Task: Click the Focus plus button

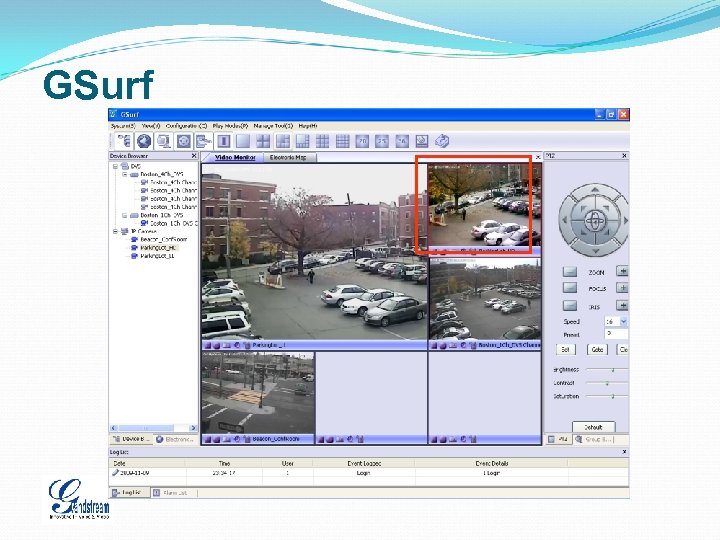Action: point(622,288)
